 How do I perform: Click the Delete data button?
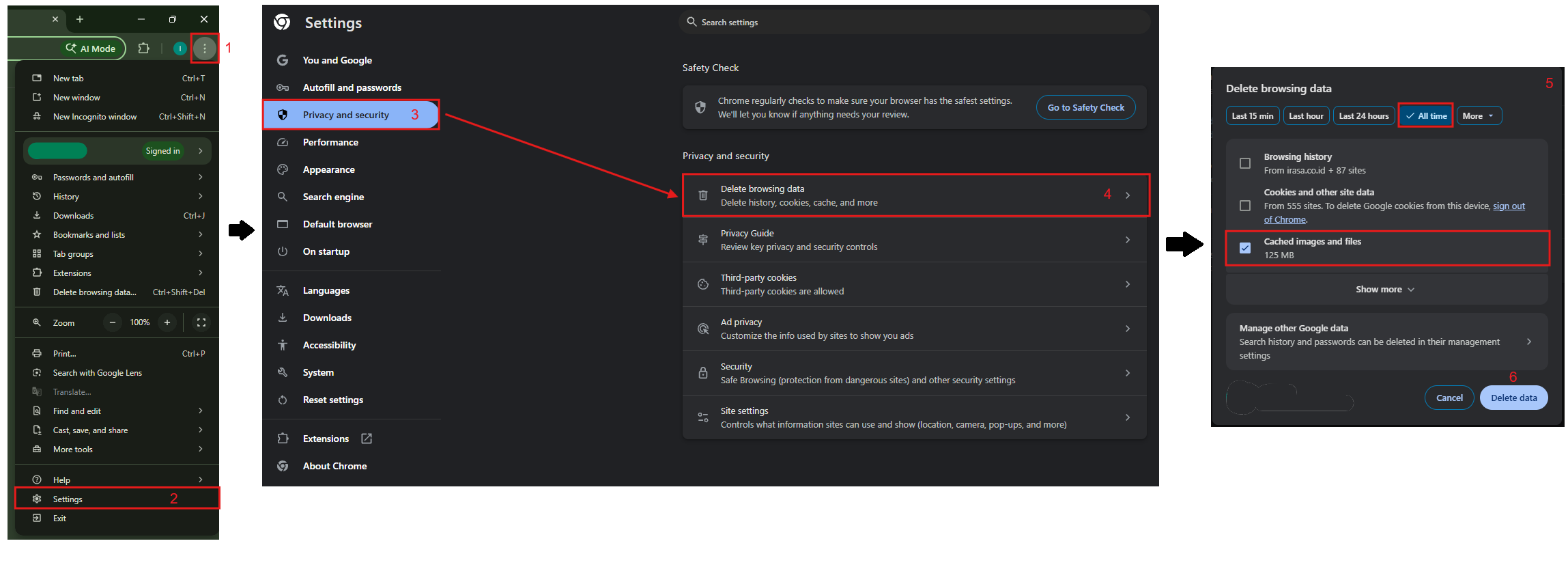(x=1513, y=398)
